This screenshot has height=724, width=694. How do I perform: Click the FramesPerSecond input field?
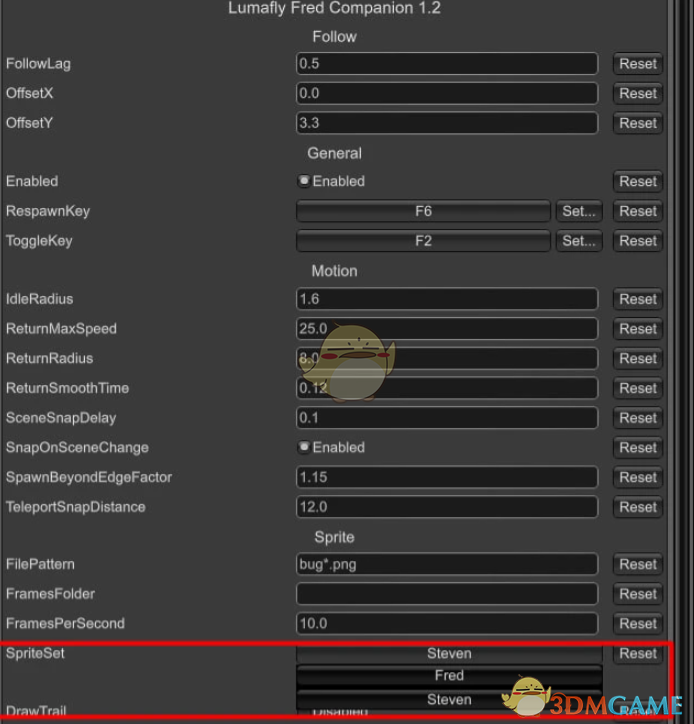(447, 623)
